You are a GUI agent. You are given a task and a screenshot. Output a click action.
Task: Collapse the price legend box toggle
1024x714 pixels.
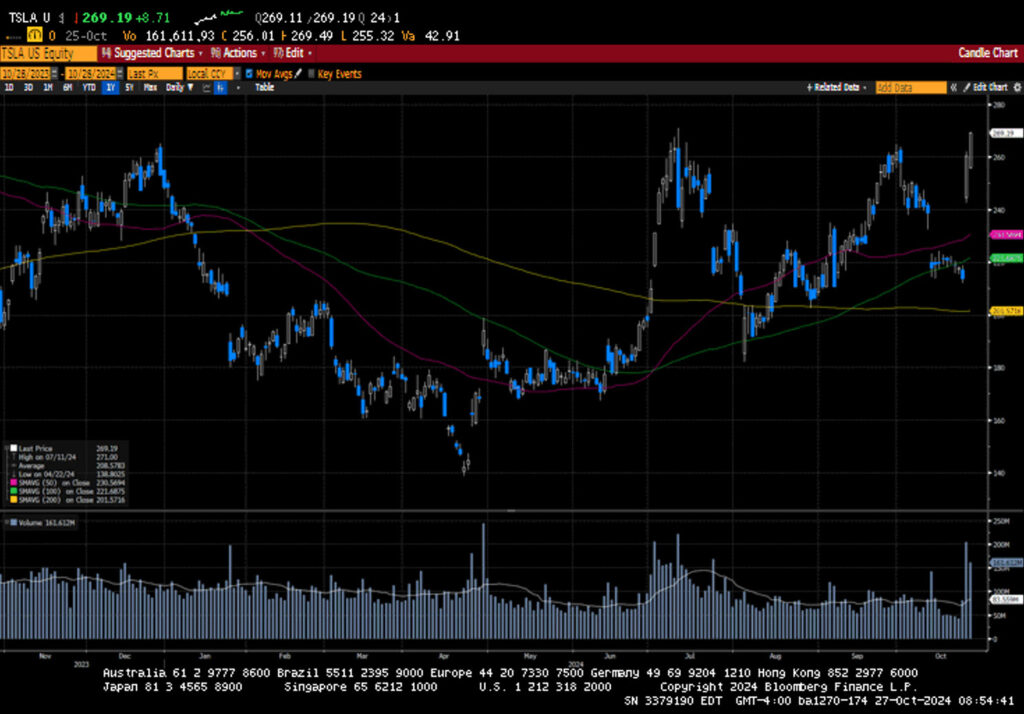(x=11, y=450)
